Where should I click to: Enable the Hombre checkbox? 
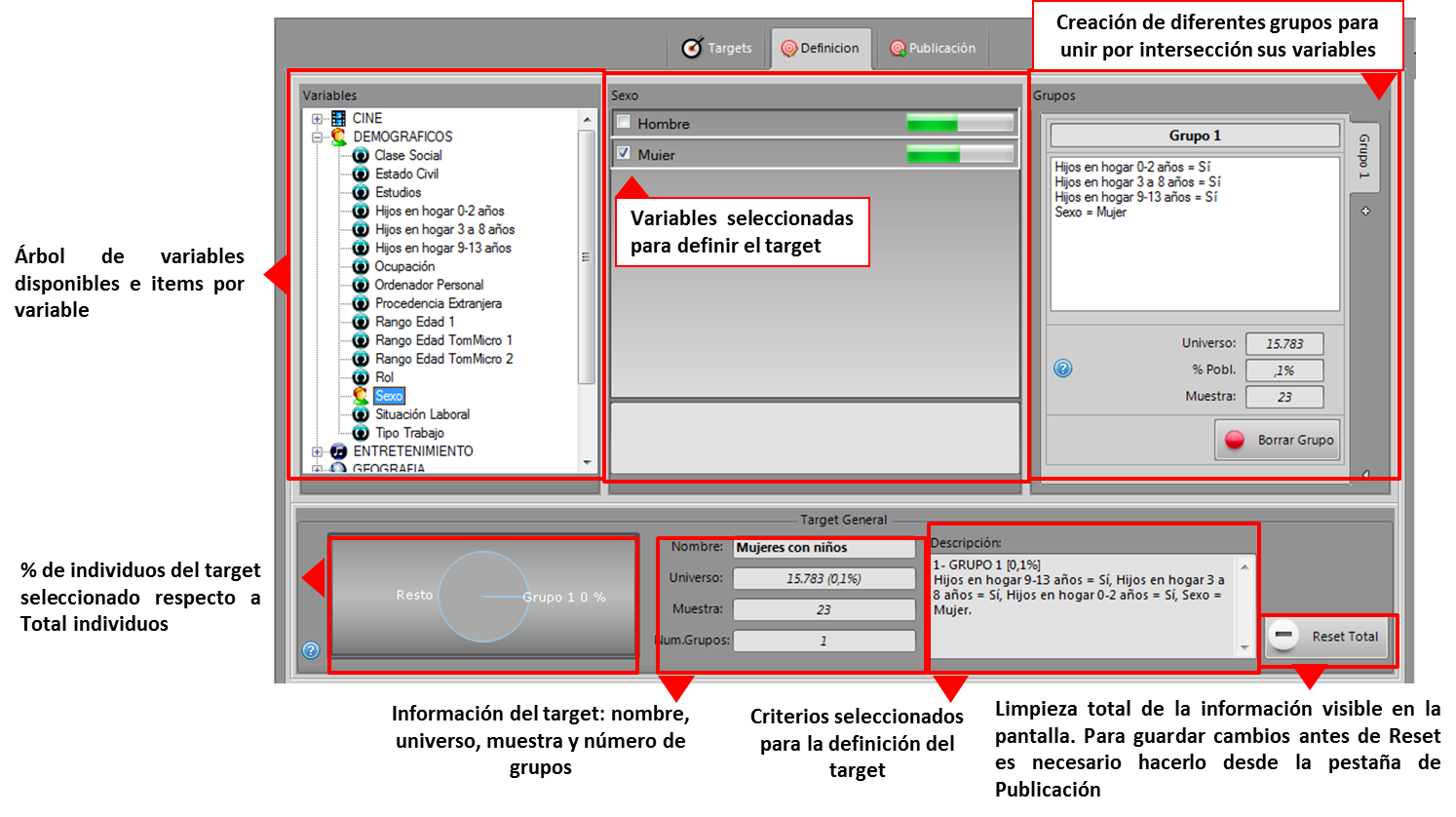point(624,124)
